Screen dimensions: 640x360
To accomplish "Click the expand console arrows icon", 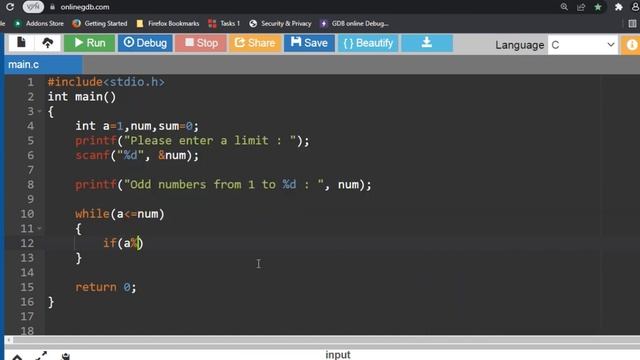I will pyautogui.click(x=41, y=356).
